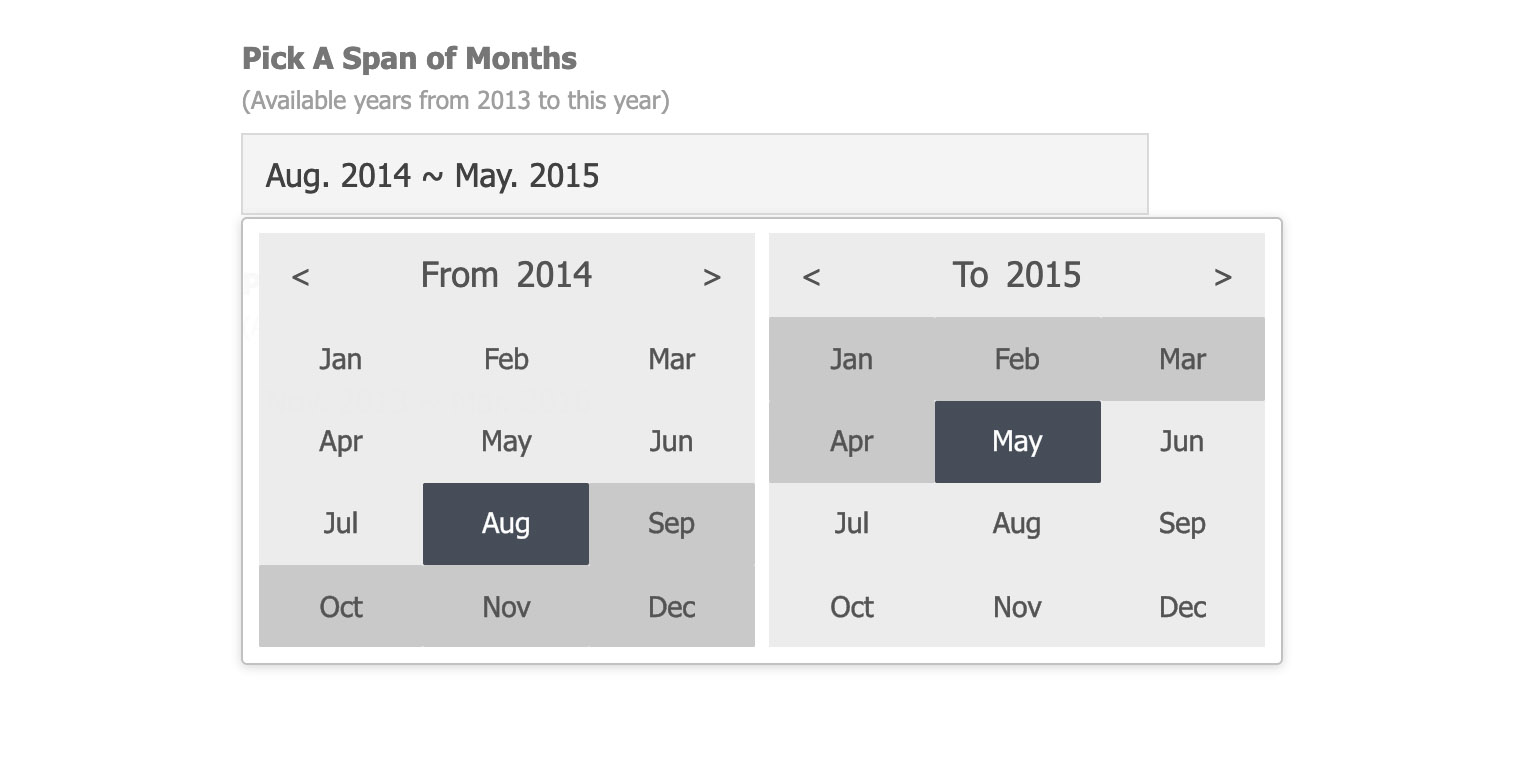Choose Jan in the To 2015 panel
This screenshot has height=779, width=1528.
coord(851,359)
